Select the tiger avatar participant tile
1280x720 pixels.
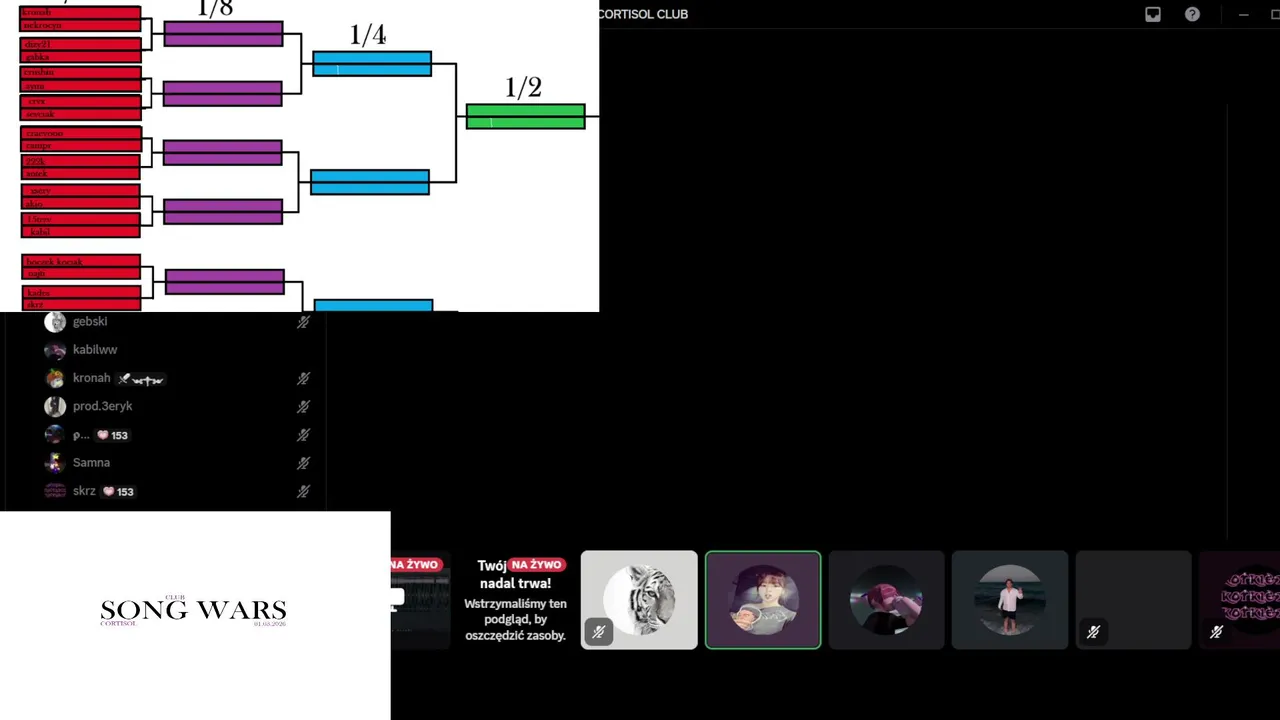coord(639,600)
